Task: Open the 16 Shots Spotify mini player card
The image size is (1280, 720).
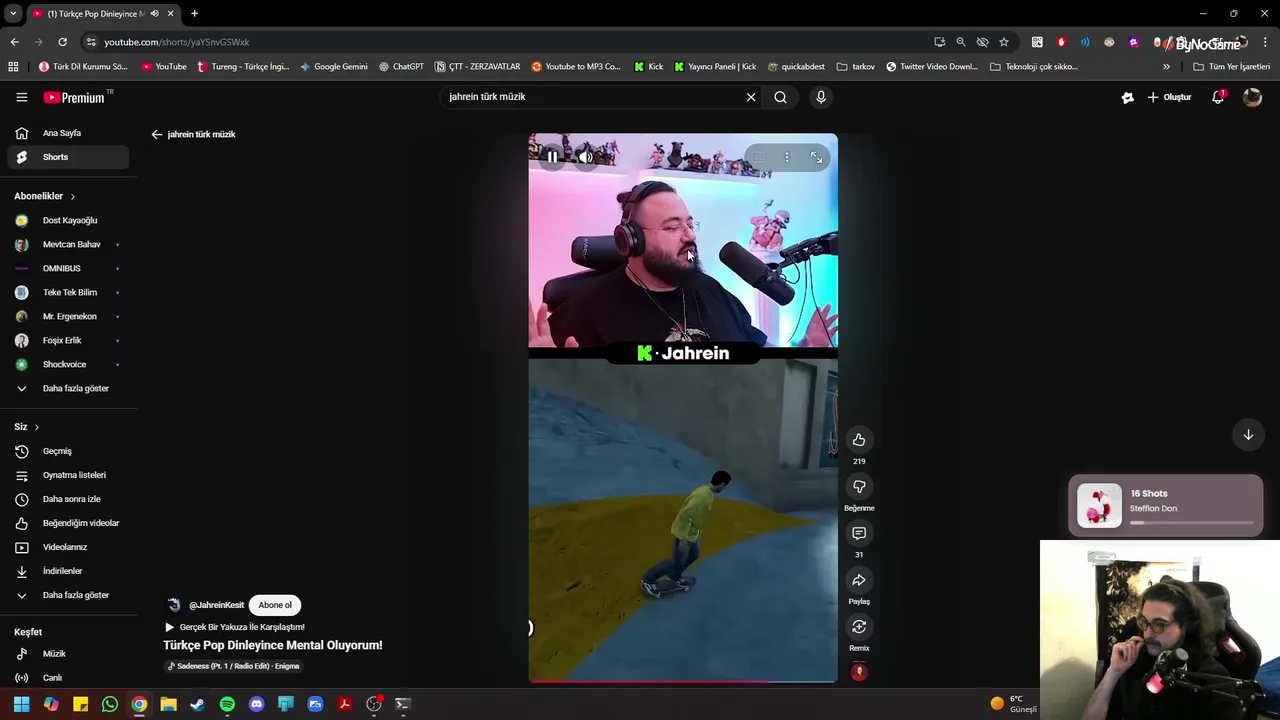Action: [1165, 506]
